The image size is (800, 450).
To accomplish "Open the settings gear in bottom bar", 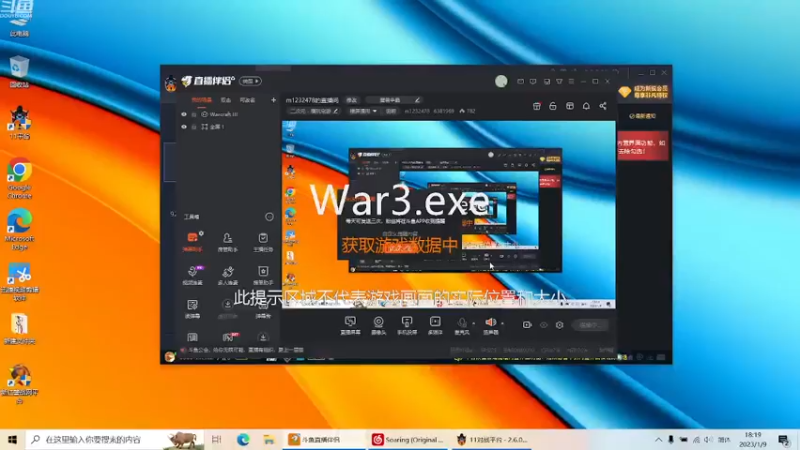I will pyautogui.click(x=560, y=325).
